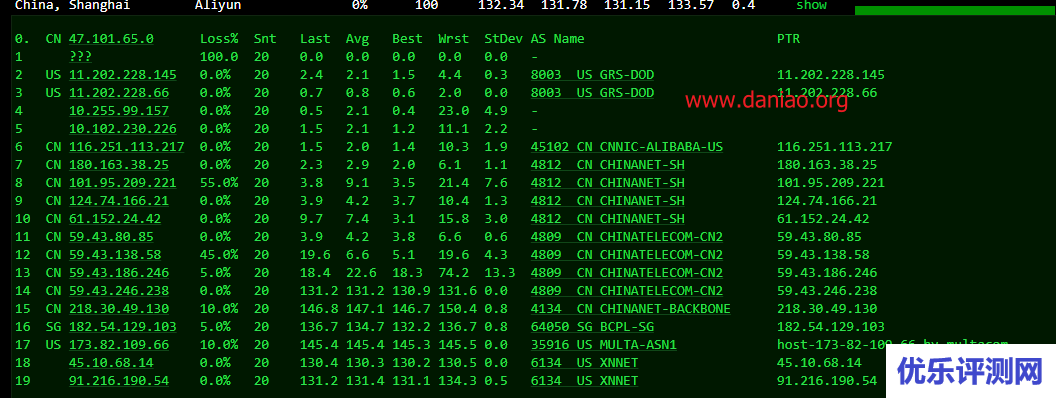Image resolution: width=1056 pixels, height=398 pixels.
Task: Open the 45102 CN CNNIC-ALIBABA-US AS link
Action: point(627,147)
